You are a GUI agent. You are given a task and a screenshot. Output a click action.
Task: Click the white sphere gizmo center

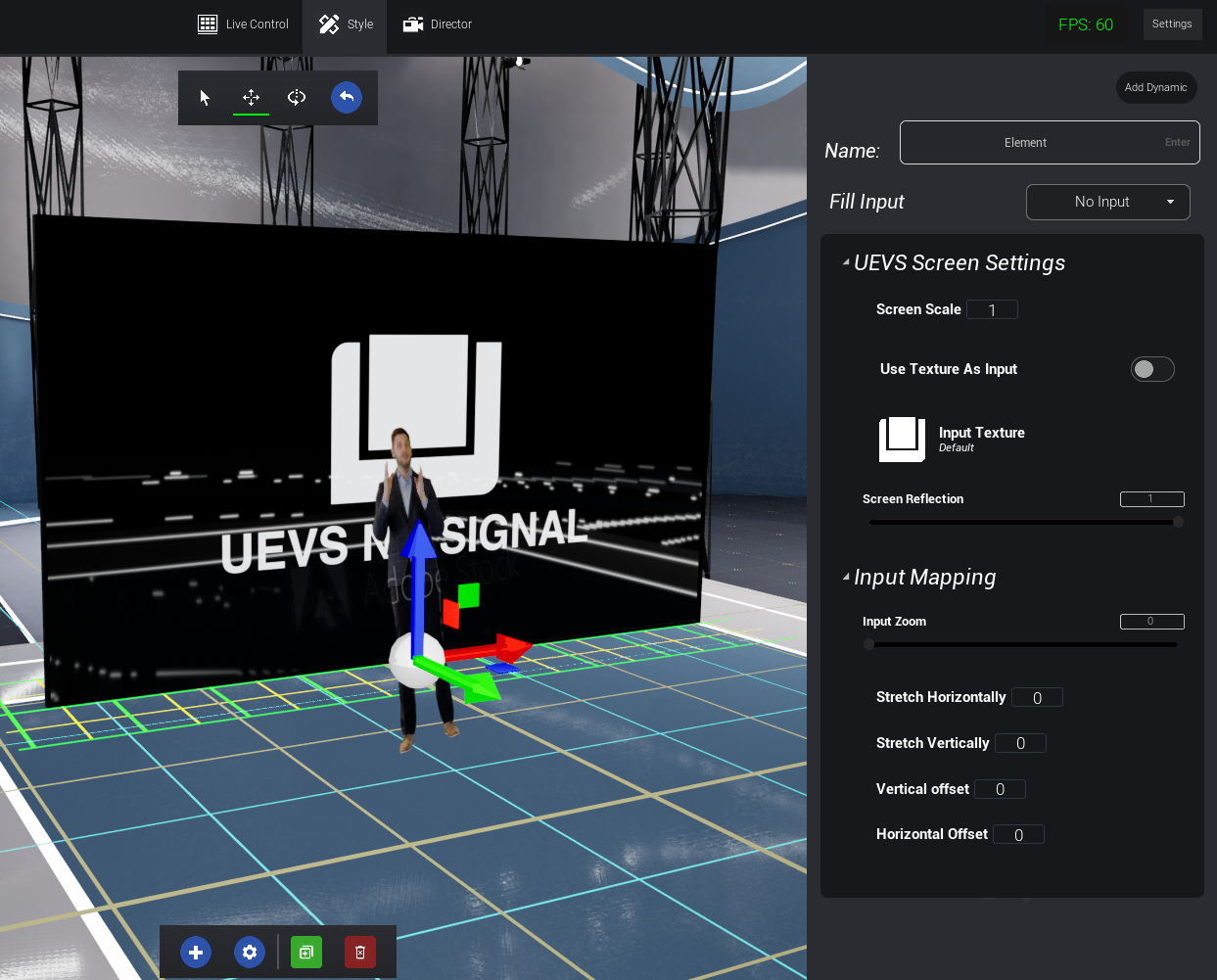tap(416, 660)
